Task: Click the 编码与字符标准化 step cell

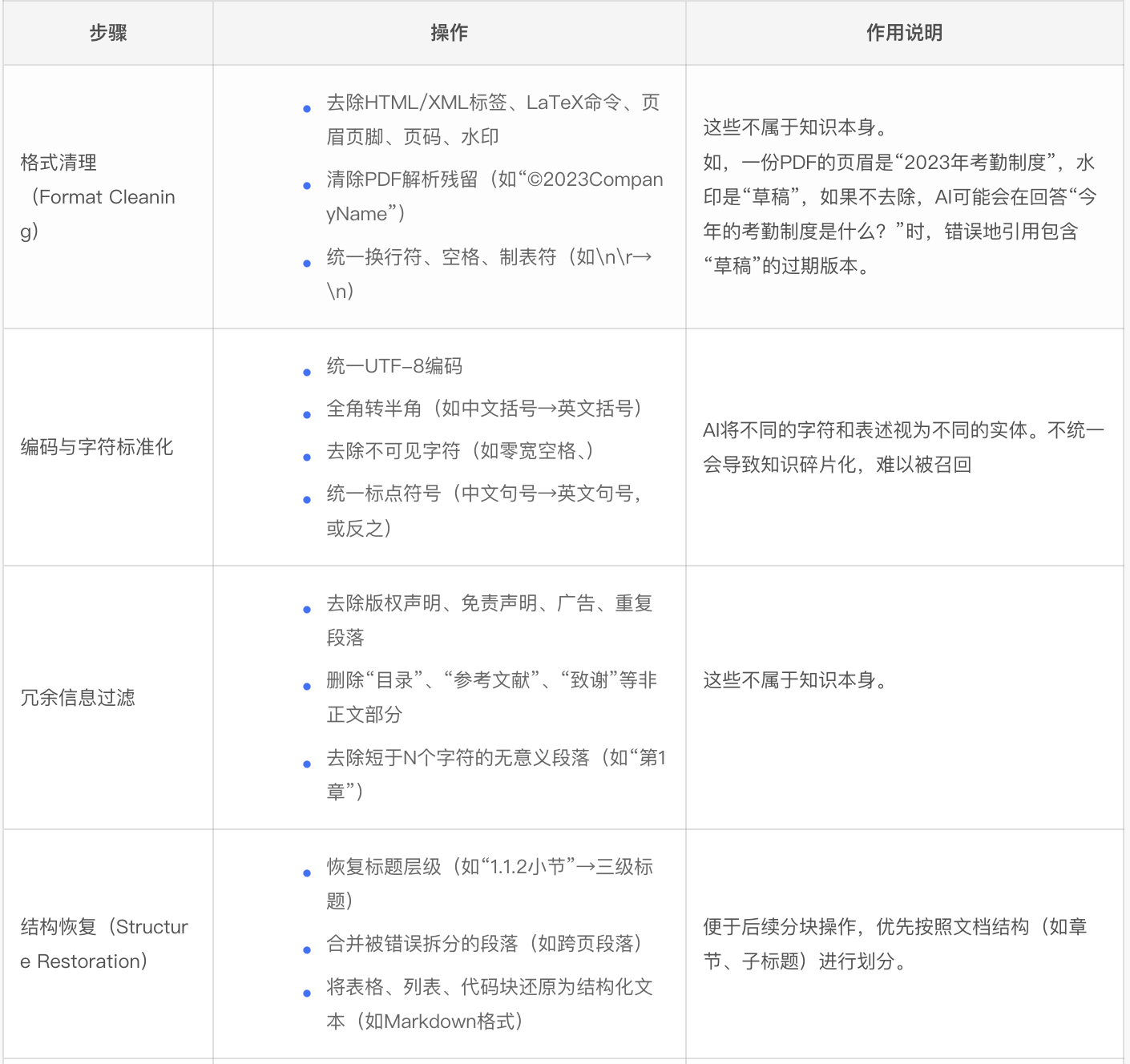Action: click(97, 447)
